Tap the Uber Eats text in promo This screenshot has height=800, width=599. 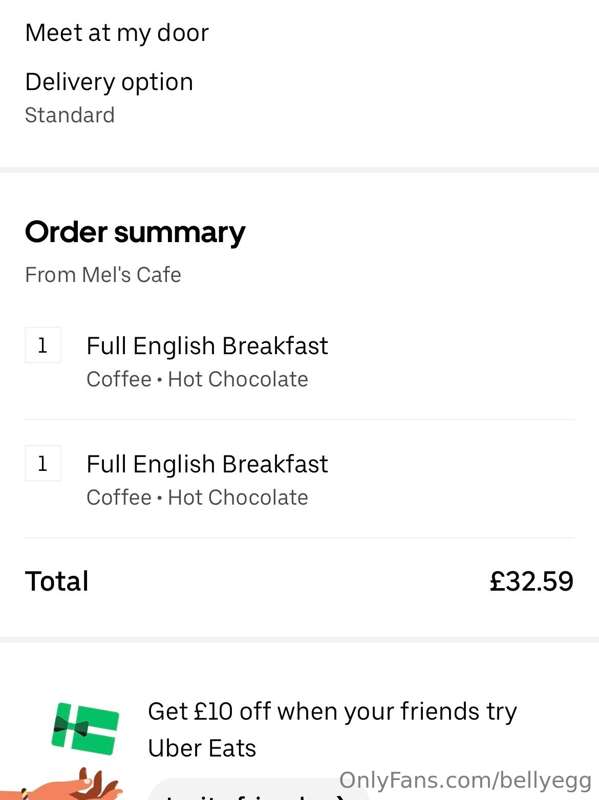[202, 748]
